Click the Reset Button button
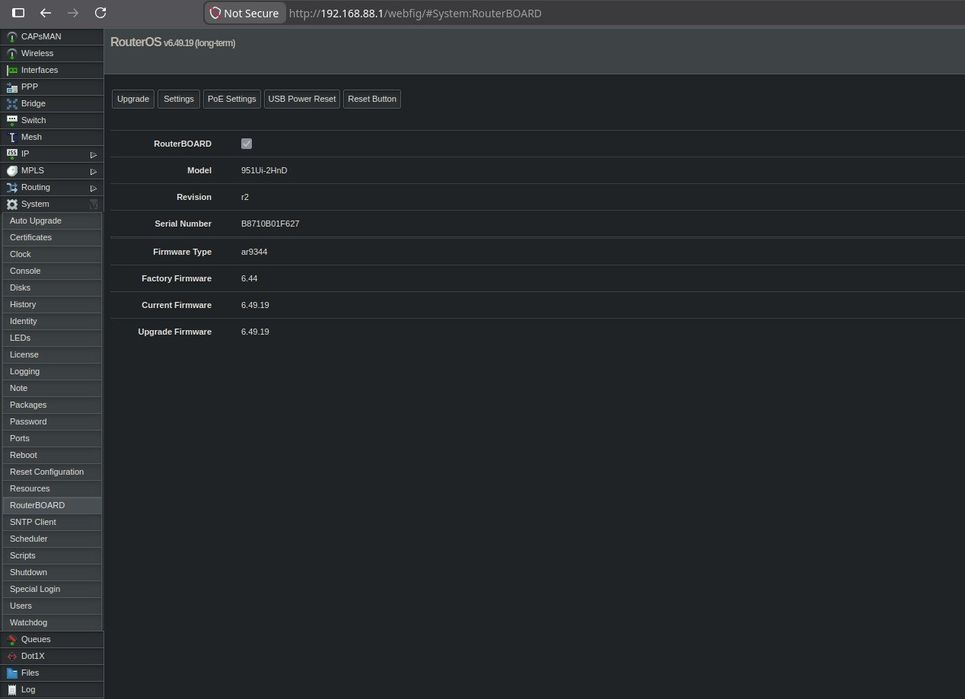This screenshot has height=699, width=965. coord(372,99)
